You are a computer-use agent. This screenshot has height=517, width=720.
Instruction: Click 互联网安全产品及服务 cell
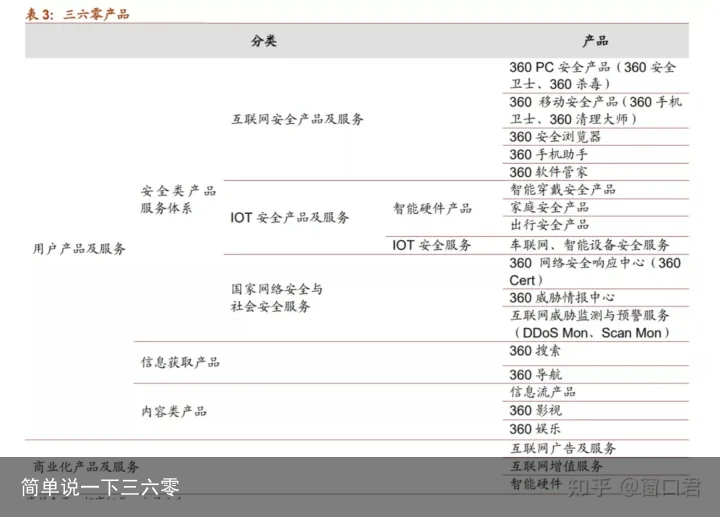pyautogui.click(x=297, y=119)
